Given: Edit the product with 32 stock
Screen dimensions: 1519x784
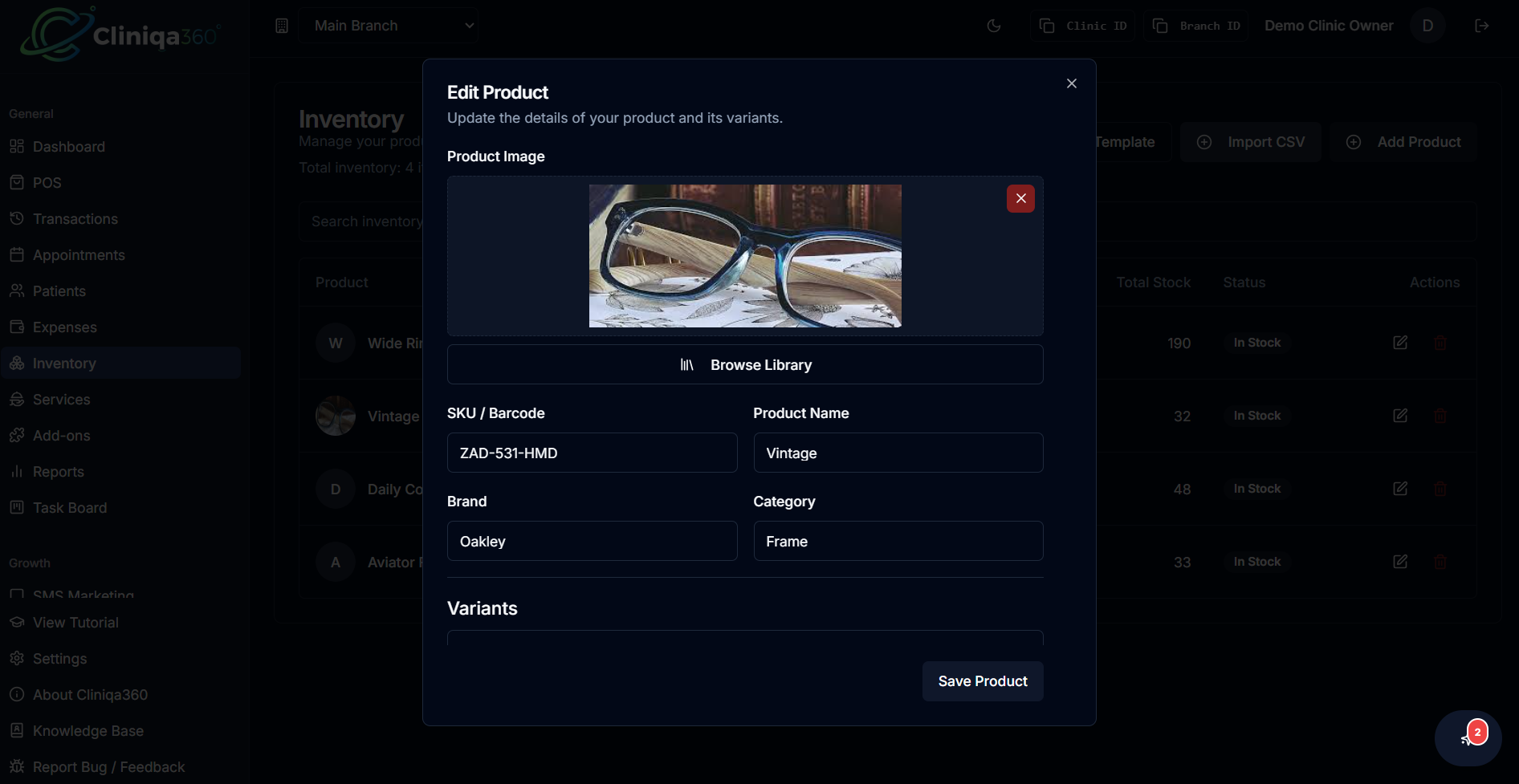Looking at the screenshot, I should 1400,416.
